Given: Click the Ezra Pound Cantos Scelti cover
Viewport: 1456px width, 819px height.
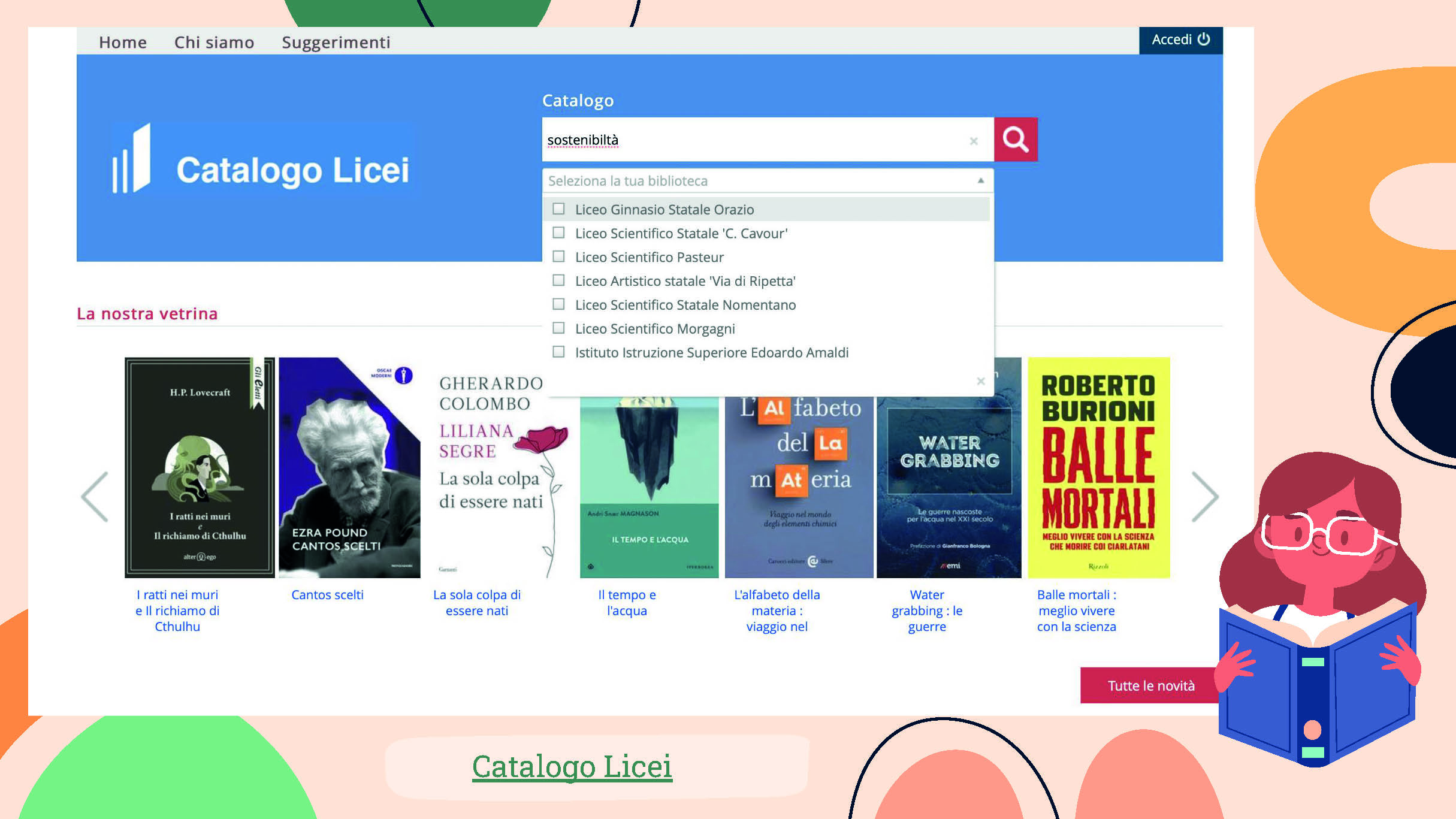Looking at the screenshot, I should 349,467.
